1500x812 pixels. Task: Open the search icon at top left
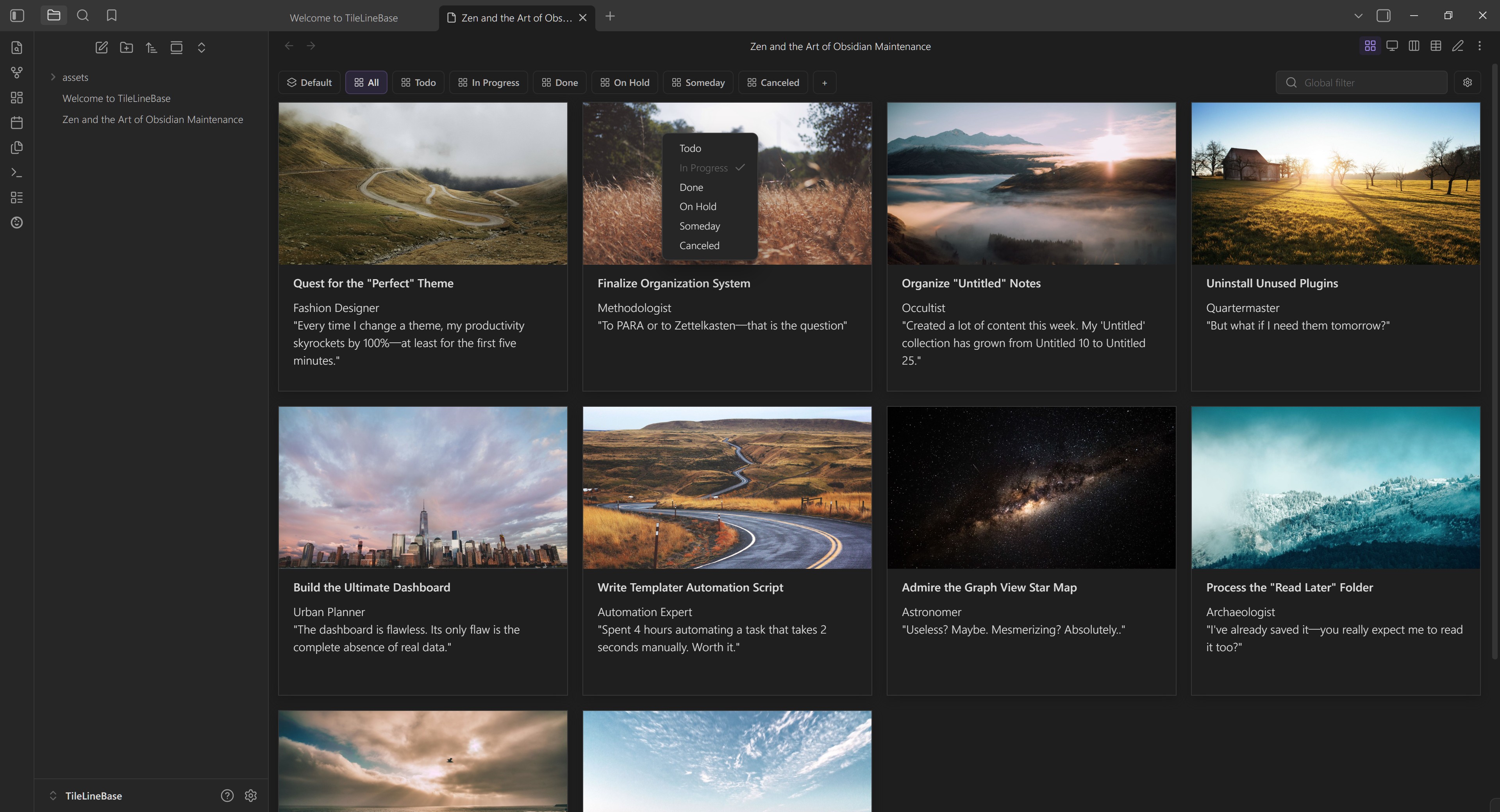click(x=83, y=16)
